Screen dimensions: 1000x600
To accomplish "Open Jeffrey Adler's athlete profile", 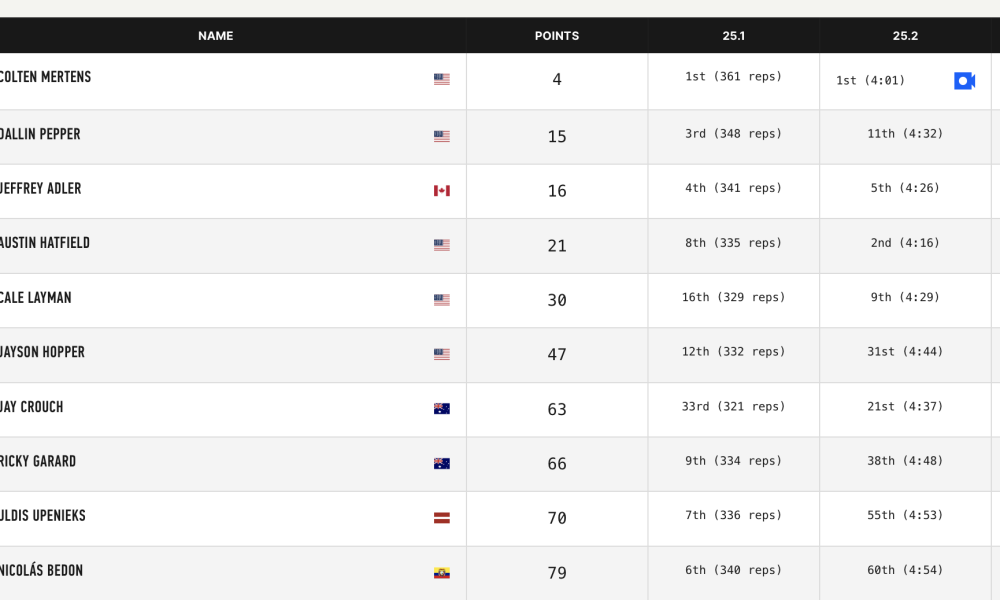I will (41, 188).
